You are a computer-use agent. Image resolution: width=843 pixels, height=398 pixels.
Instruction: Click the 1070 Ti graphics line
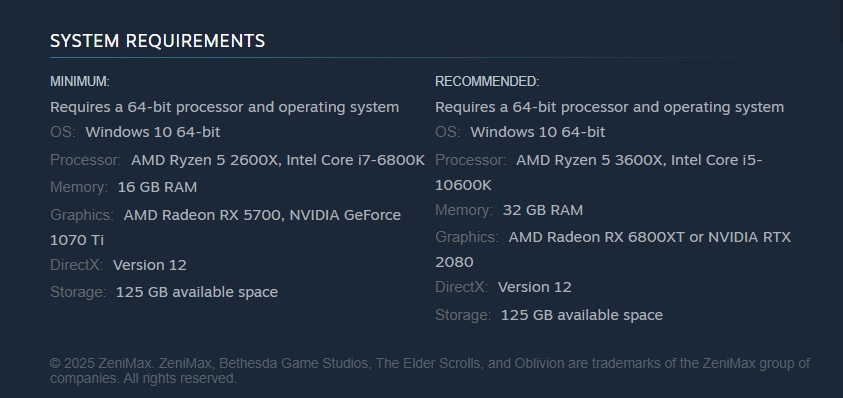(77, 240)
